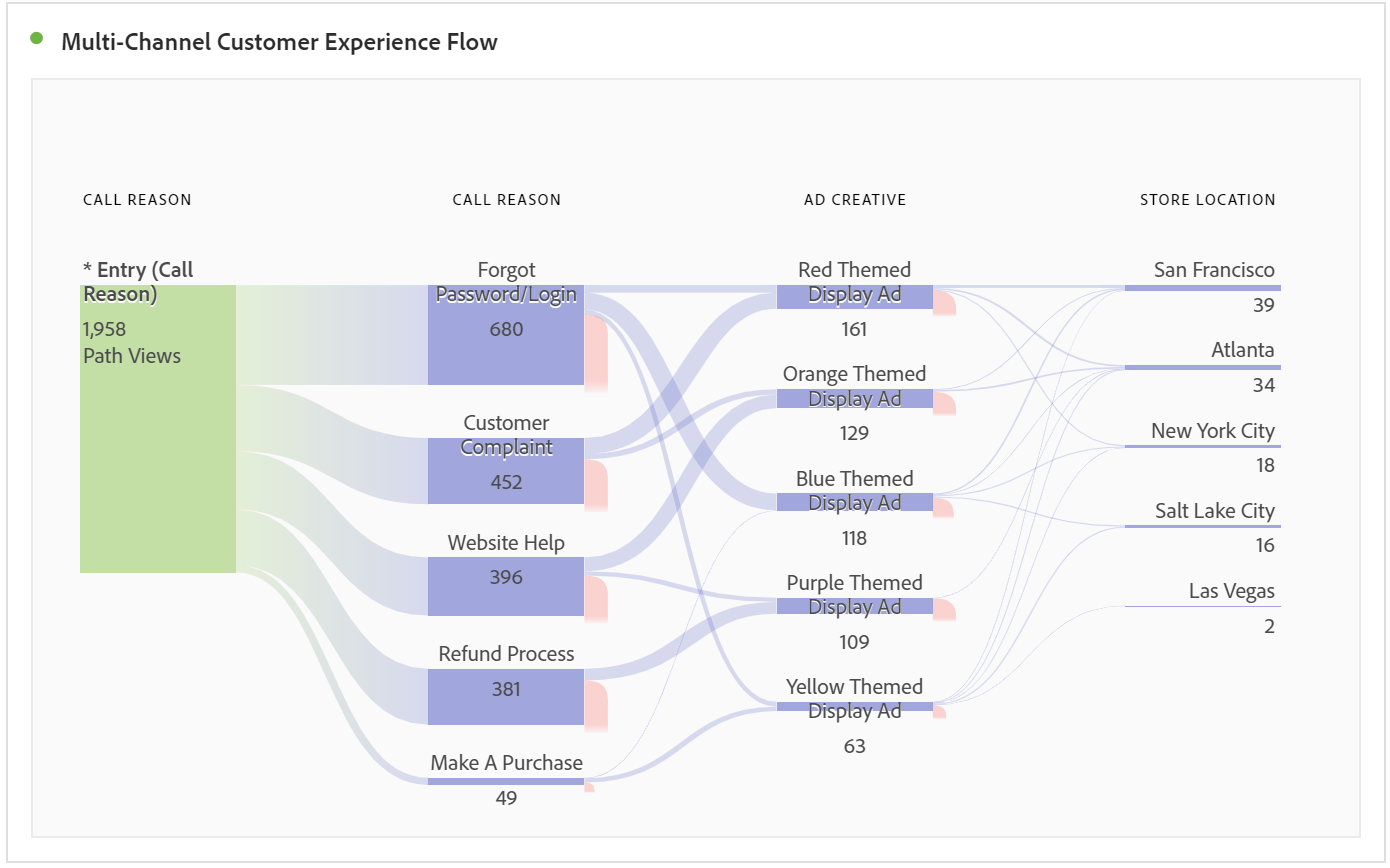Select the Salt Lake City node
Screen dimensions: 1390x868
(1202, 527)
